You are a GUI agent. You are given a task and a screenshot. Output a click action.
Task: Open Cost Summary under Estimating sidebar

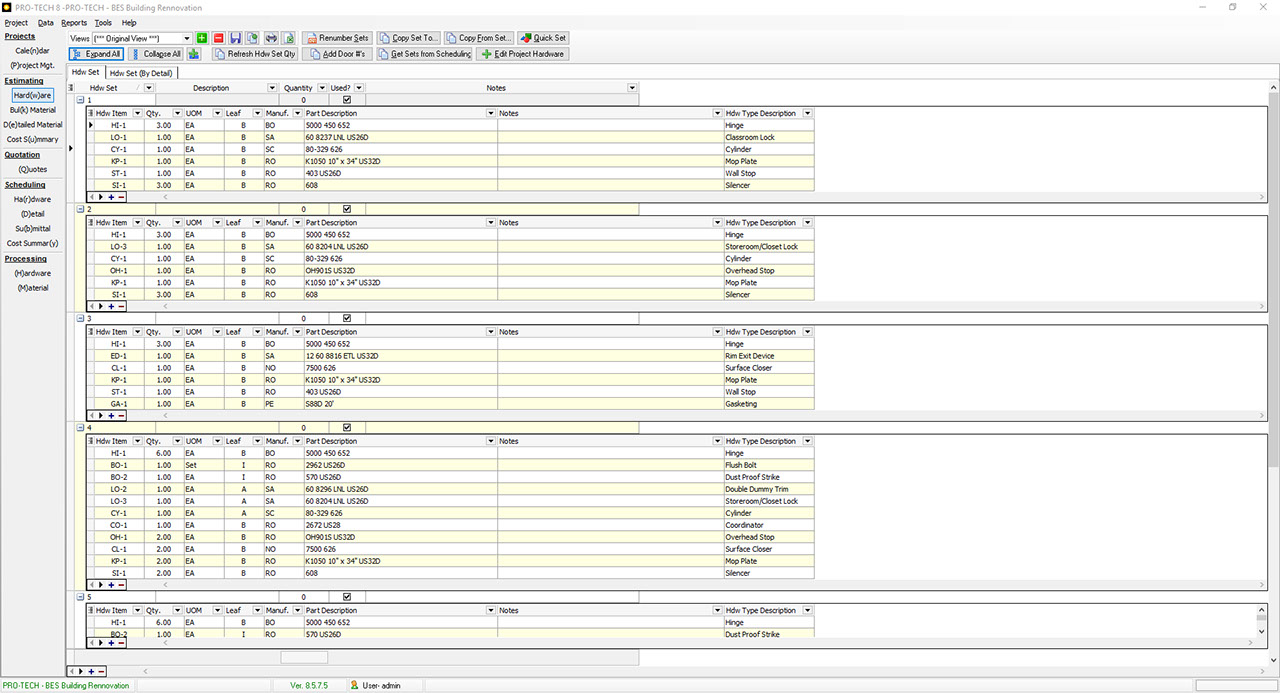(32, 139)
